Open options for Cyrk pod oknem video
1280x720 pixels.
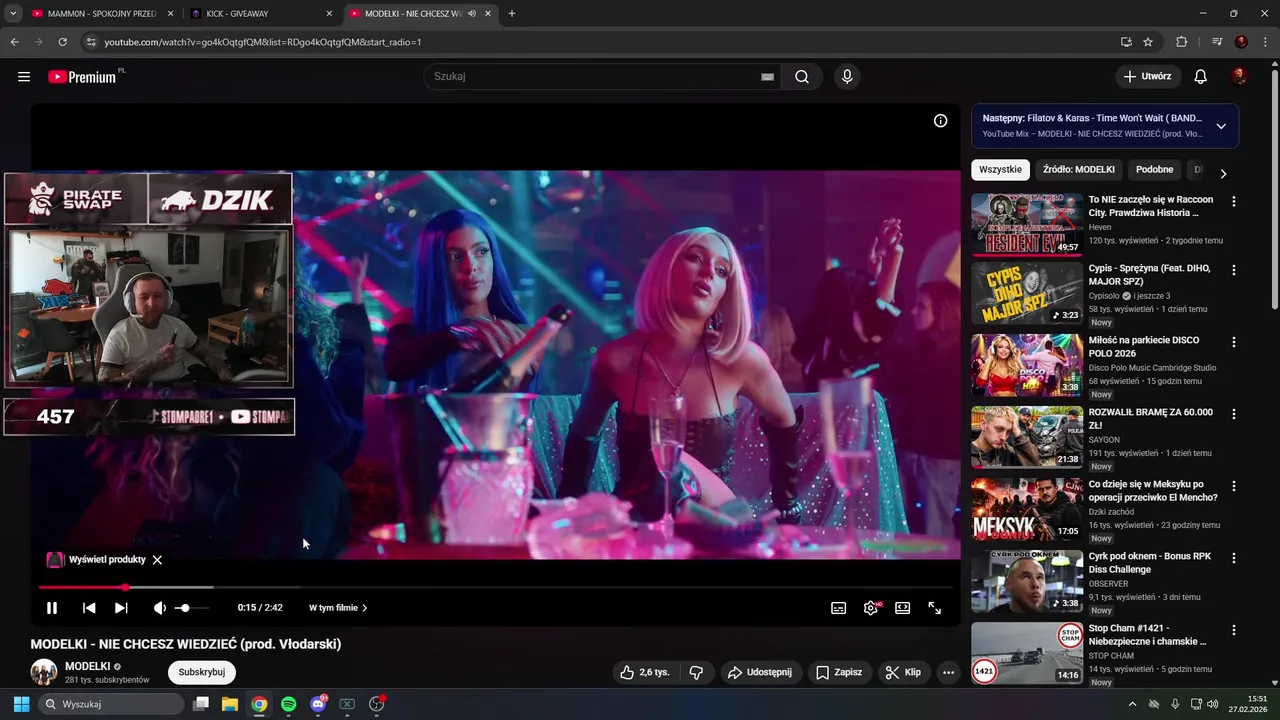click(x=1233, y=558)
